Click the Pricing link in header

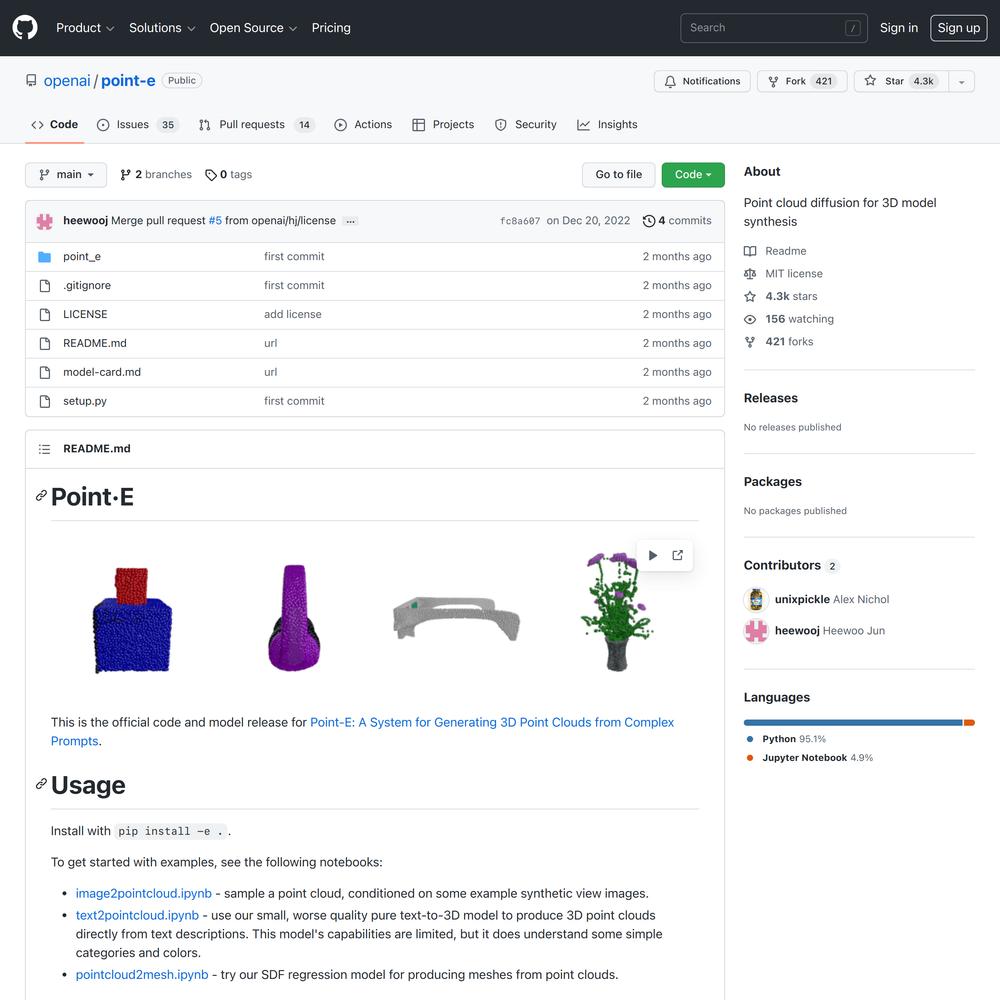click(331, 28)
